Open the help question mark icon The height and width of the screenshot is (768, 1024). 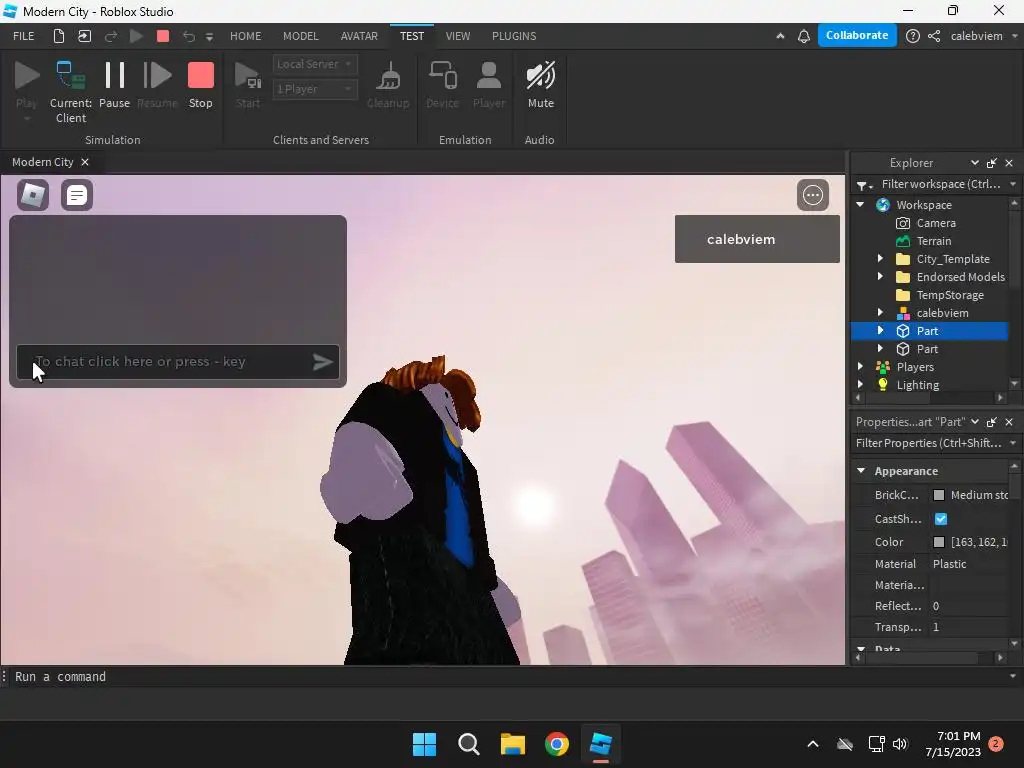pyautogui.click(x=912, y=36)
